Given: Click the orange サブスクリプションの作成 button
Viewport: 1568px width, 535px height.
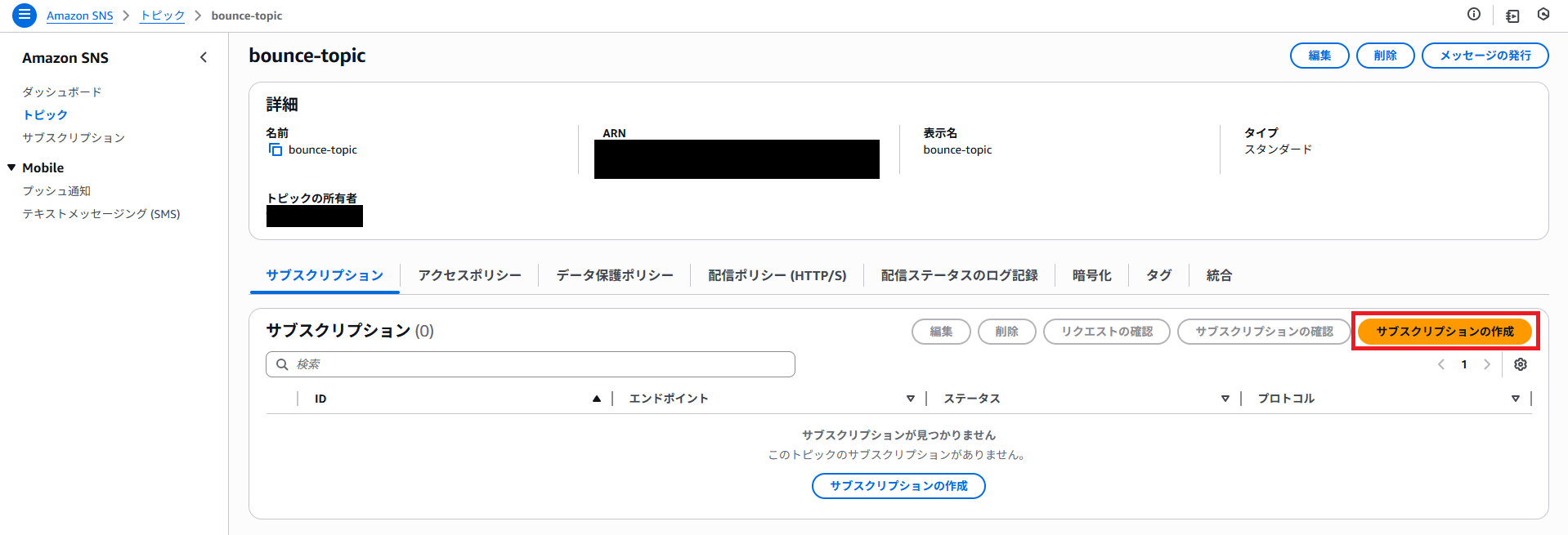Looking at the screenshot, I should tap(1444, 331).
